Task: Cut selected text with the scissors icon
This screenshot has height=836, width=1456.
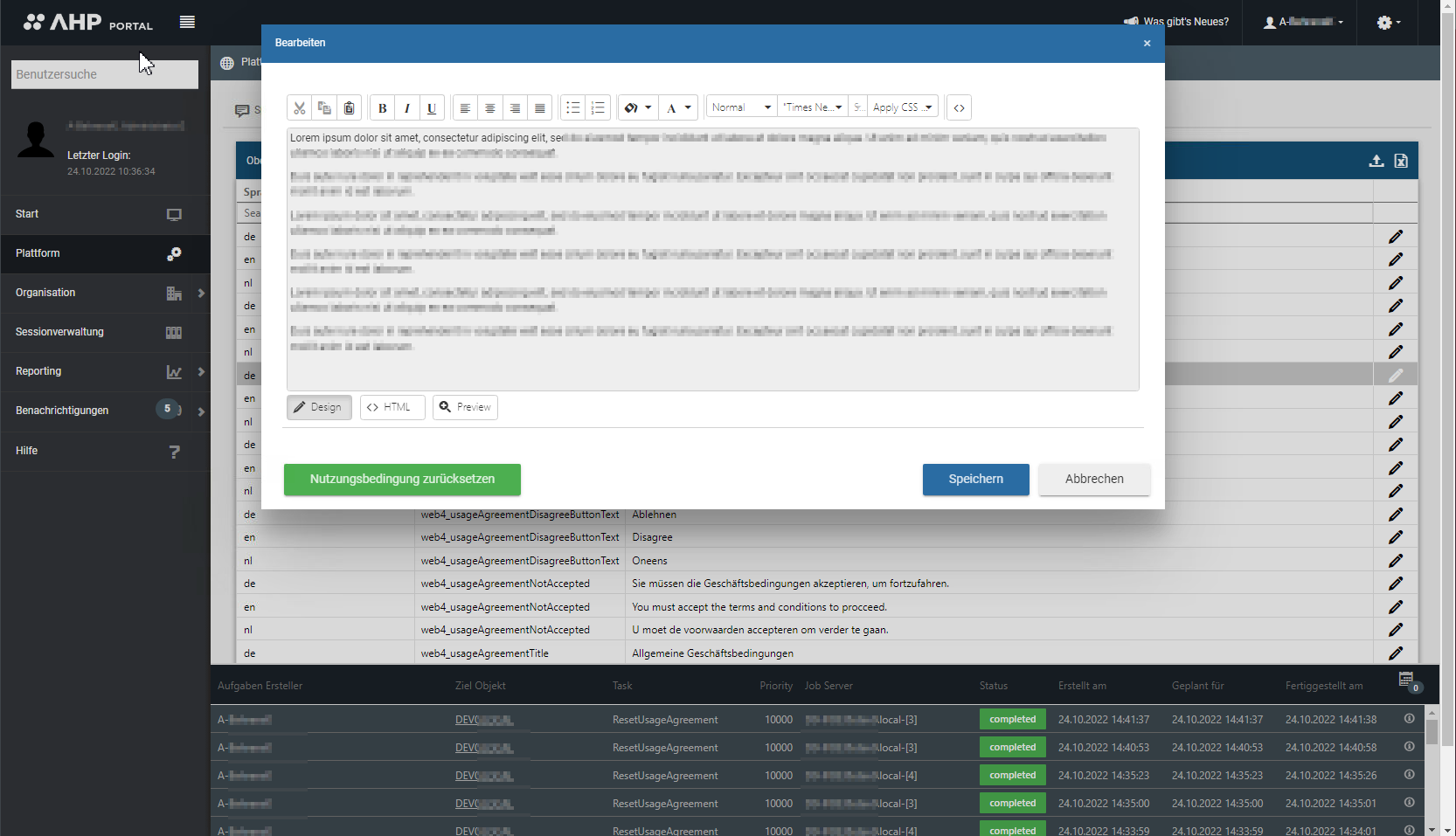Action: 300,107
